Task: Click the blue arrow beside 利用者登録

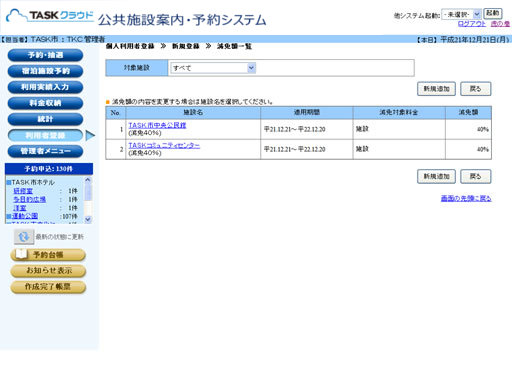Action: point(90,135)
